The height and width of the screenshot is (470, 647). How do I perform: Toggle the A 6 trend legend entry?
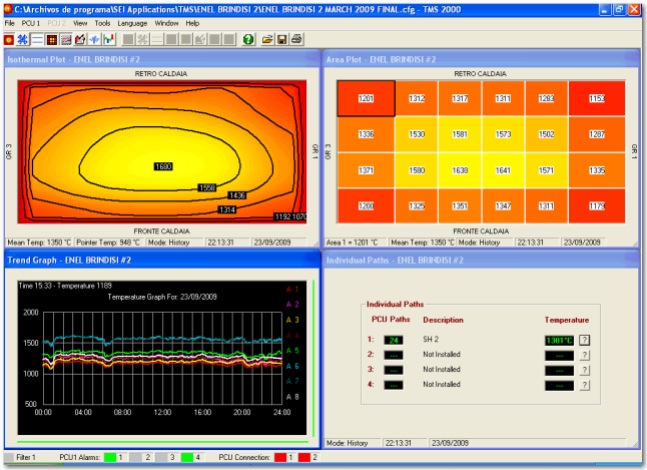tap(293, 366)
